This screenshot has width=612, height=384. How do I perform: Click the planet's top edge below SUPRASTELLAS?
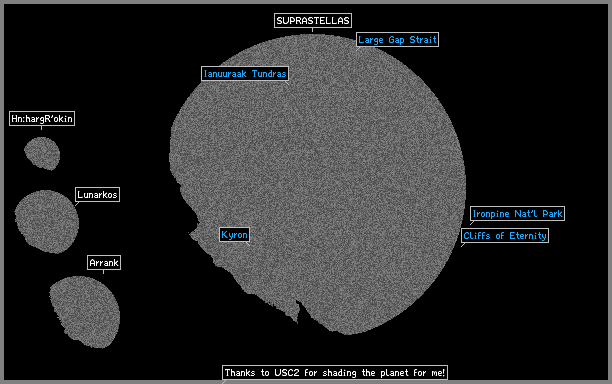click(x=312, y=36)
